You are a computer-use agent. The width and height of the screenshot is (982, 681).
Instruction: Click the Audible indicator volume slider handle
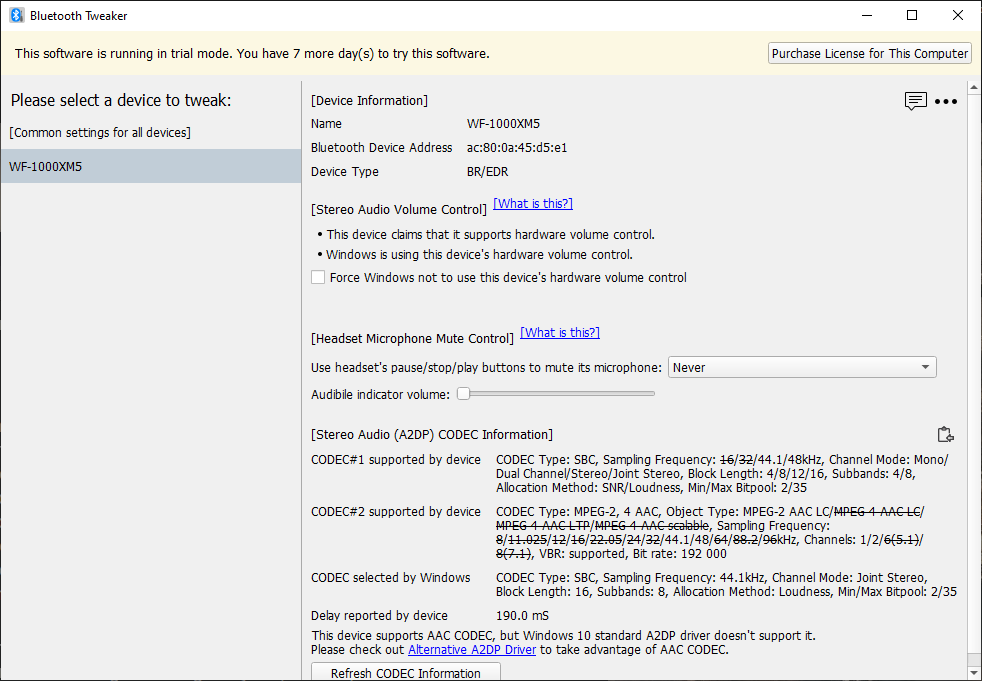pos(463,393)
